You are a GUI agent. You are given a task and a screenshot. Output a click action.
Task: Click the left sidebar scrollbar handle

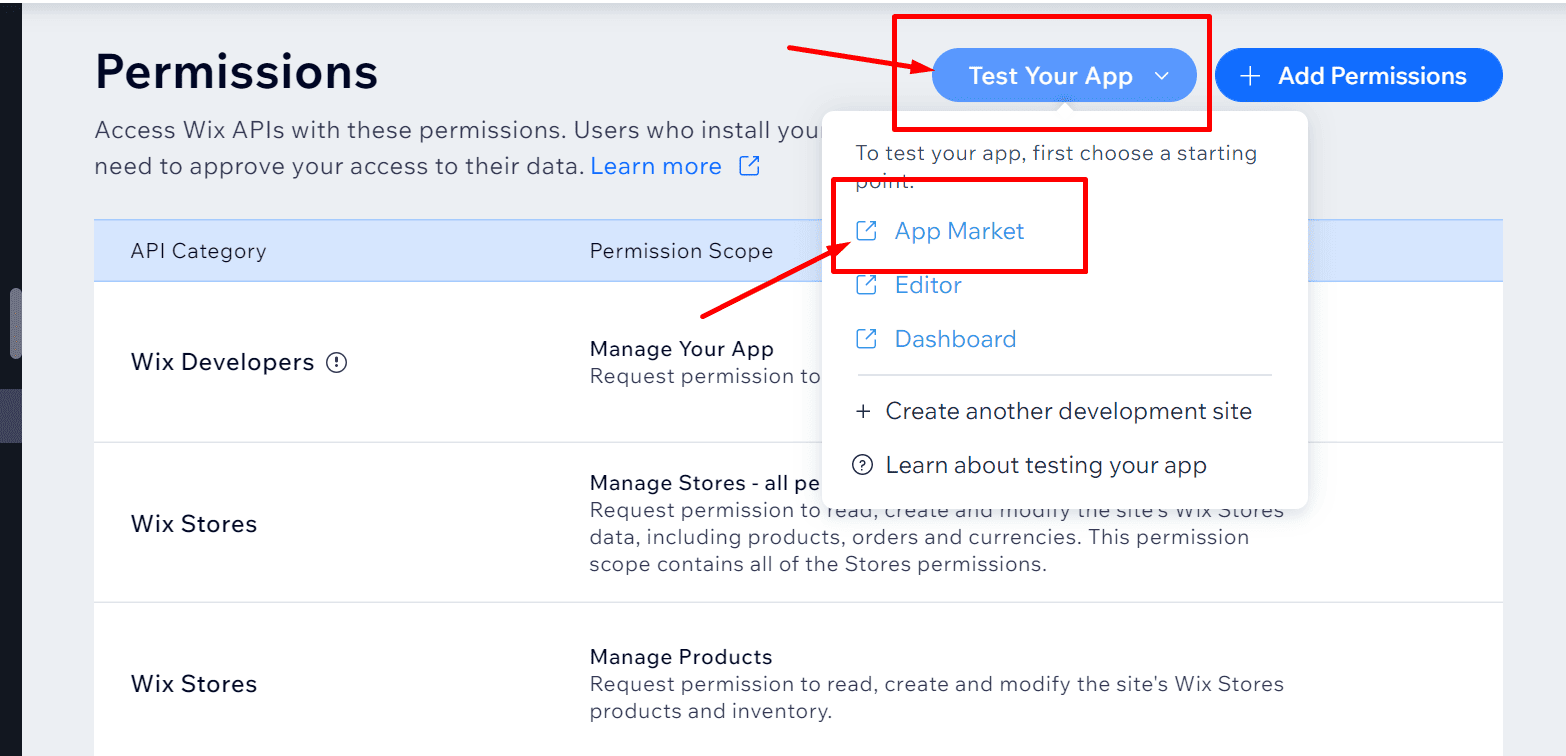click(x=15, y=323)
